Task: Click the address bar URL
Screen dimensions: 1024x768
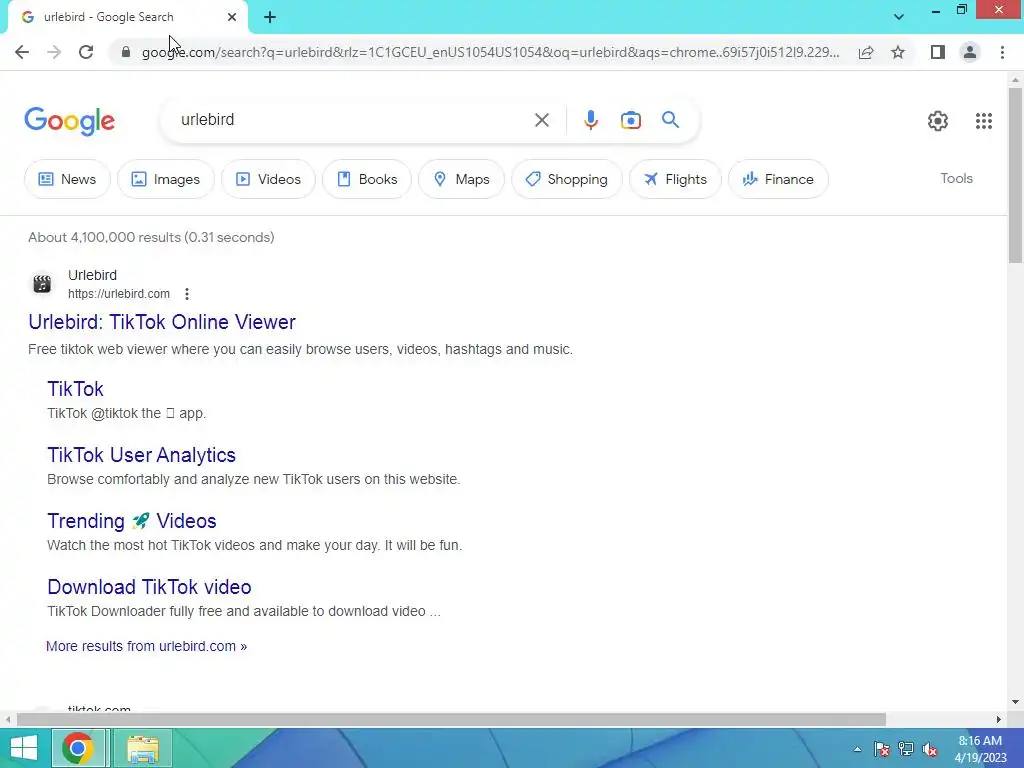Action: coord(490,52)
